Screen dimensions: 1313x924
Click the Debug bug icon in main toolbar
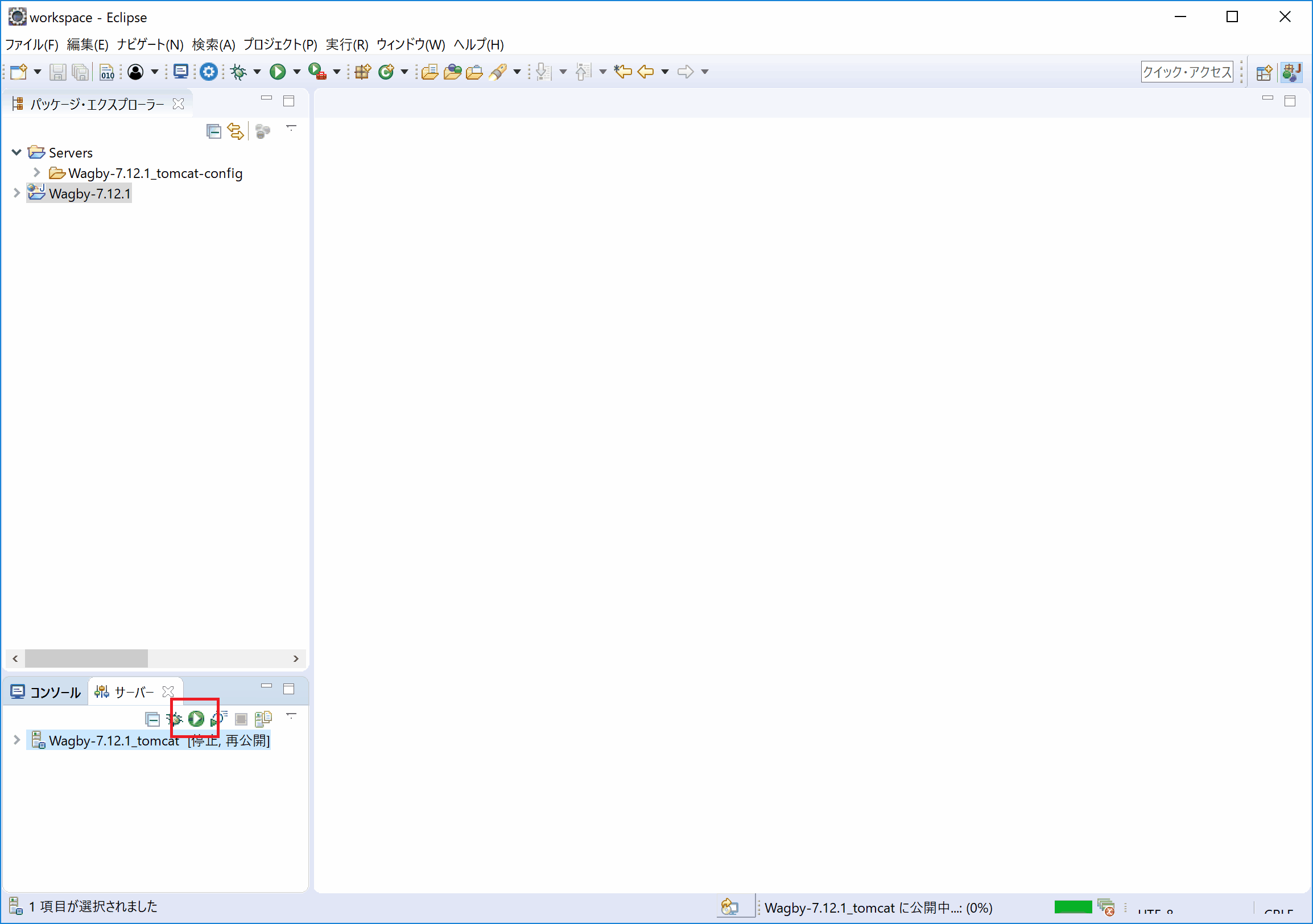[238, 72]
